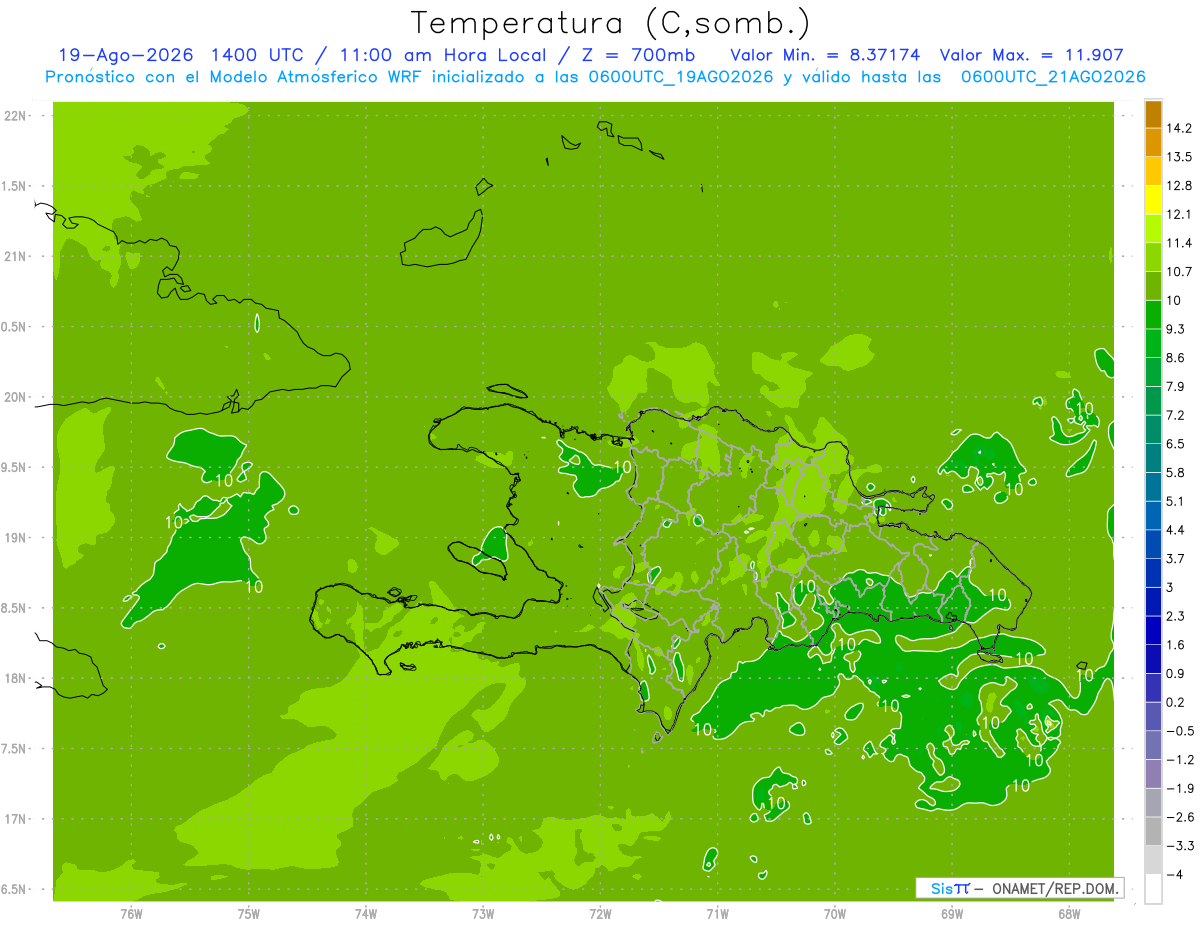Screen dimensions: 1200x927
Task: Click the "0600UTC_19AGO2026" initialization timestamp
Action: coord(681,77)
